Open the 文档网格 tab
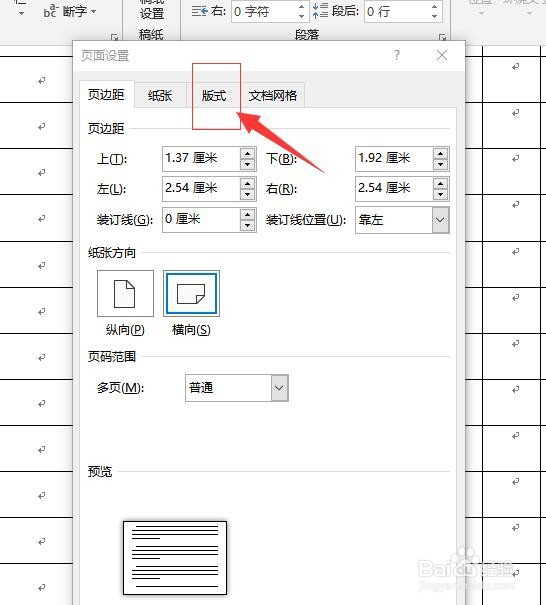Screen dimensions: 546x605 point(272,95)
